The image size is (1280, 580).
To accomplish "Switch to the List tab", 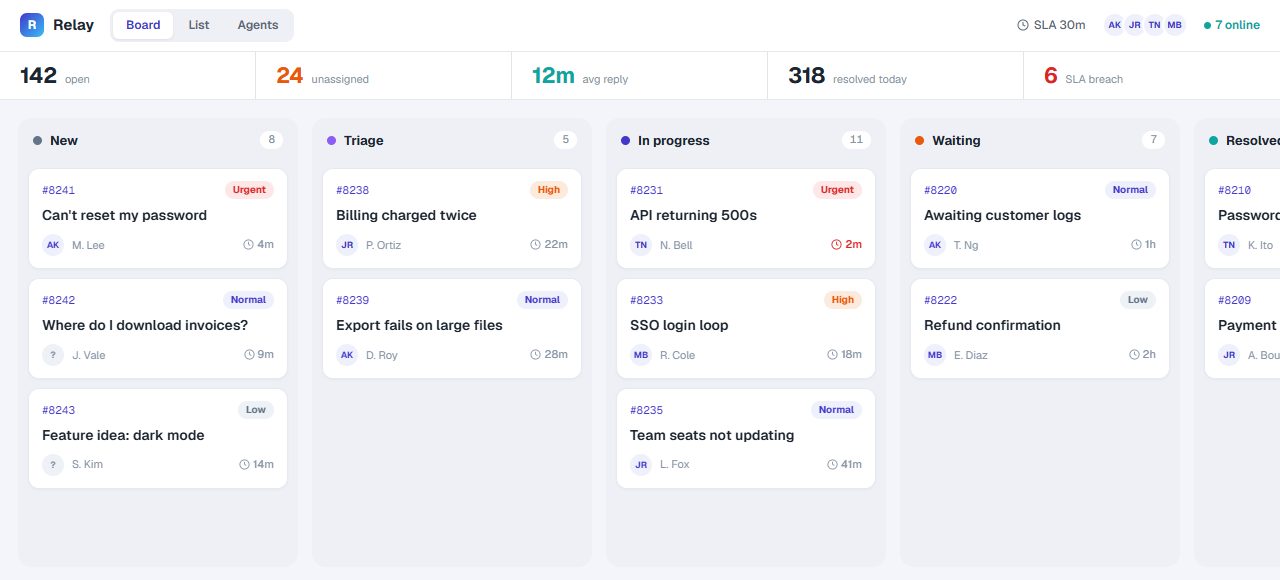I will pyautogui.click(x=199, y=25).
